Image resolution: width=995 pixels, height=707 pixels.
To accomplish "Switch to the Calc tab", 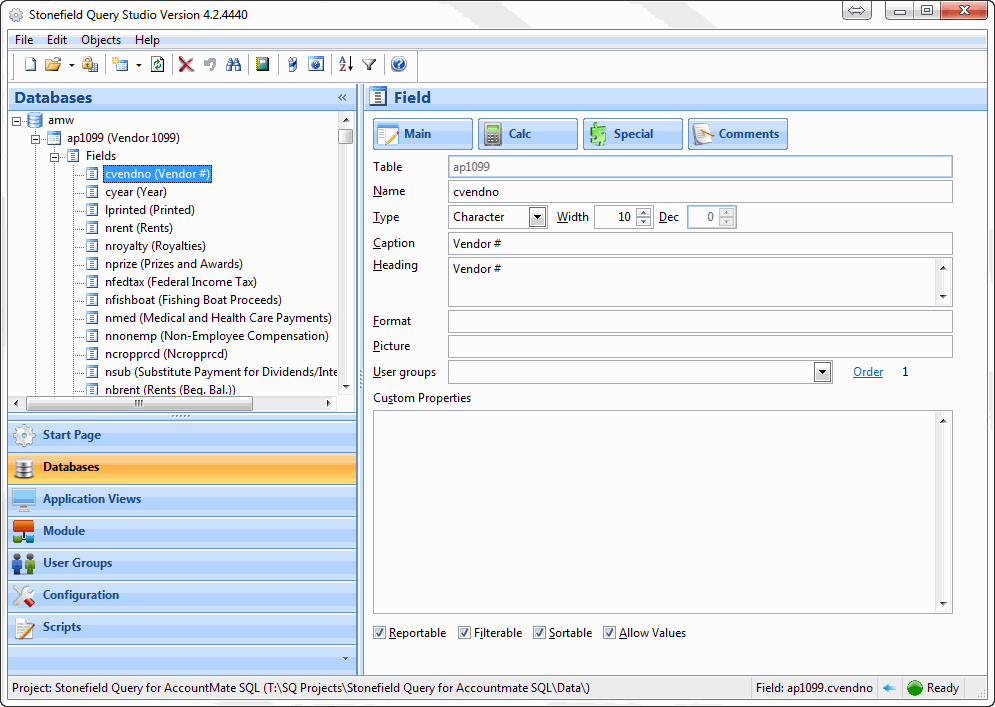I will [x=527, y=133].
